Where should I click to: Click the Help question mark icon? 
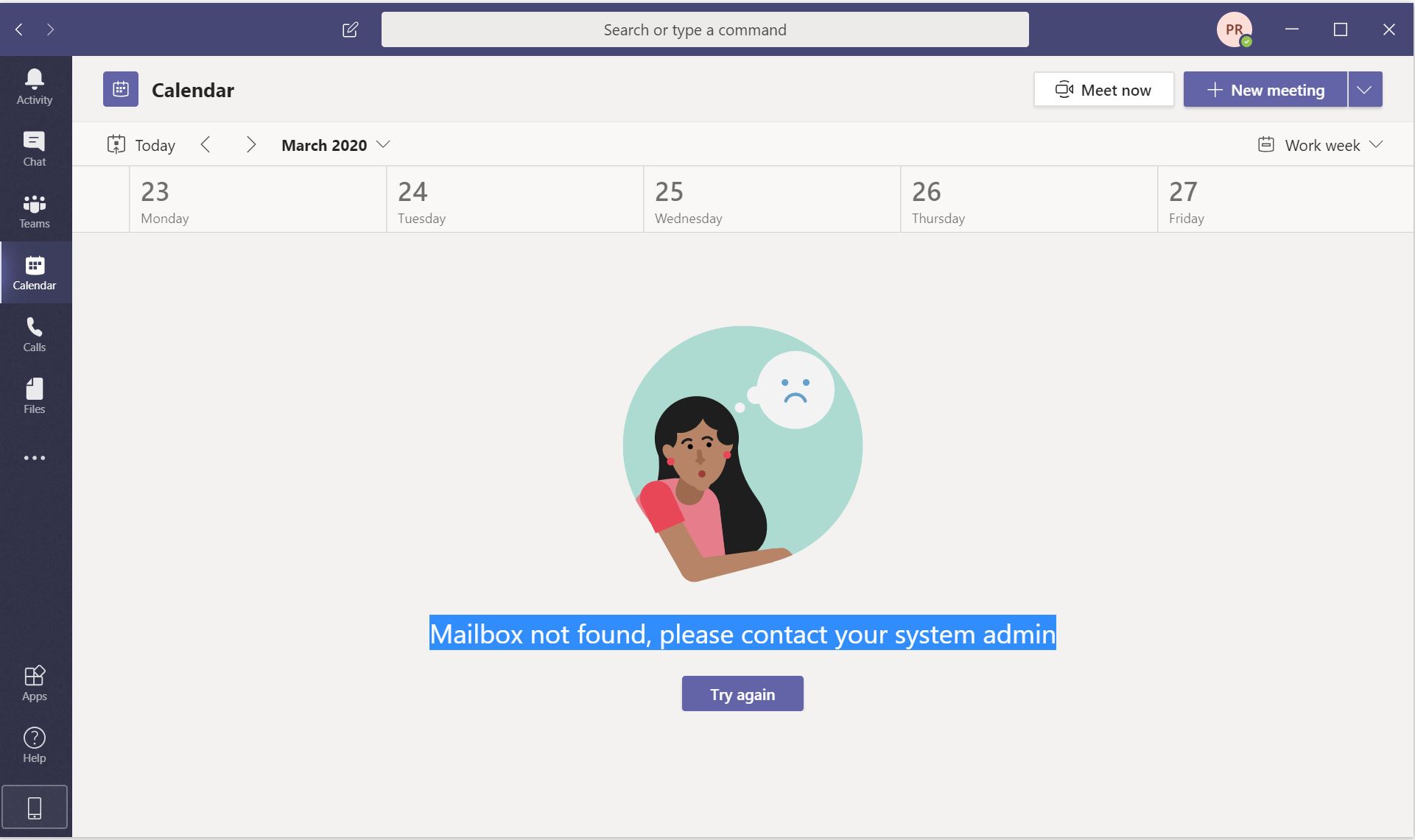tap(35, 745)
